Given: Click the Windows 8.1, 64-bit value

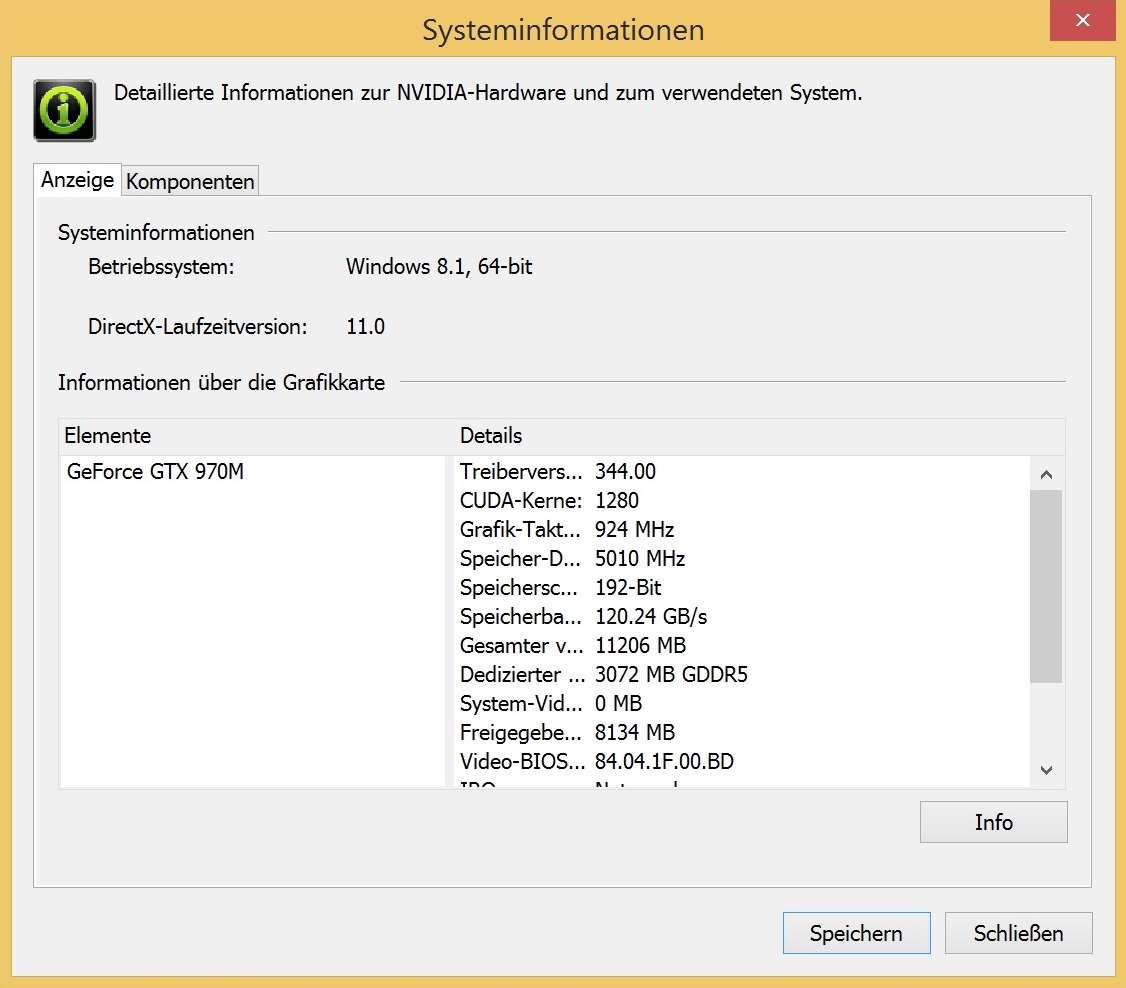Looking at the screenshot, I should pyautogui.click(x=439, y=266).
